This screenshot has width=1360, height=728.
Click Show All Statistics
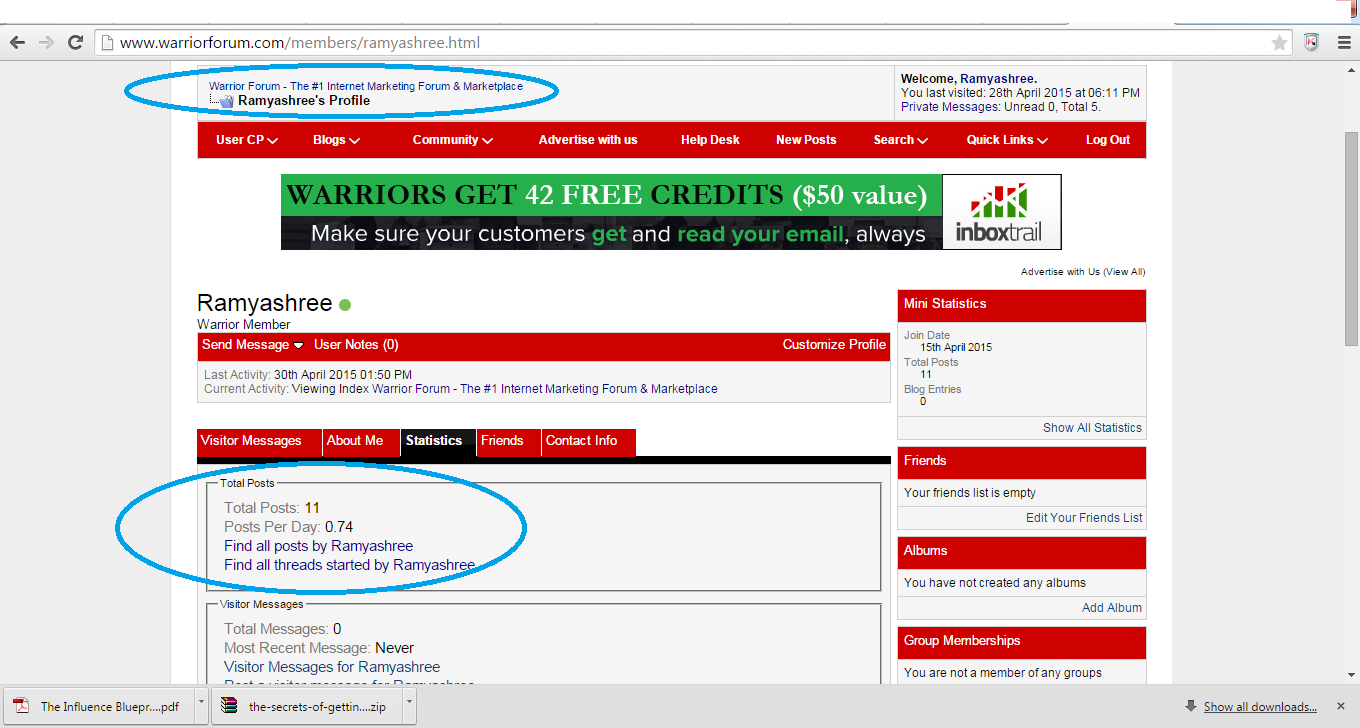pyautogui.click(x=1092, y=428)
